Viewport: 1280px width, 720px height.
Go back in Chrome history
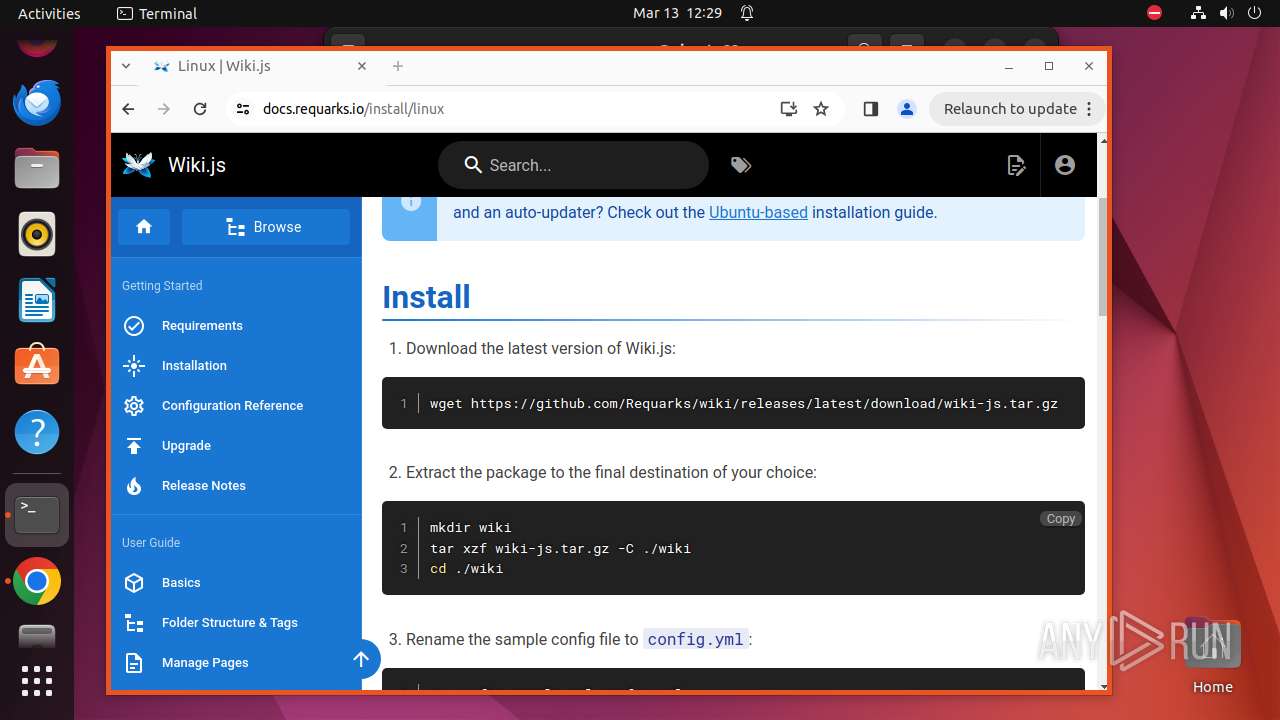[x=128, y=109]
